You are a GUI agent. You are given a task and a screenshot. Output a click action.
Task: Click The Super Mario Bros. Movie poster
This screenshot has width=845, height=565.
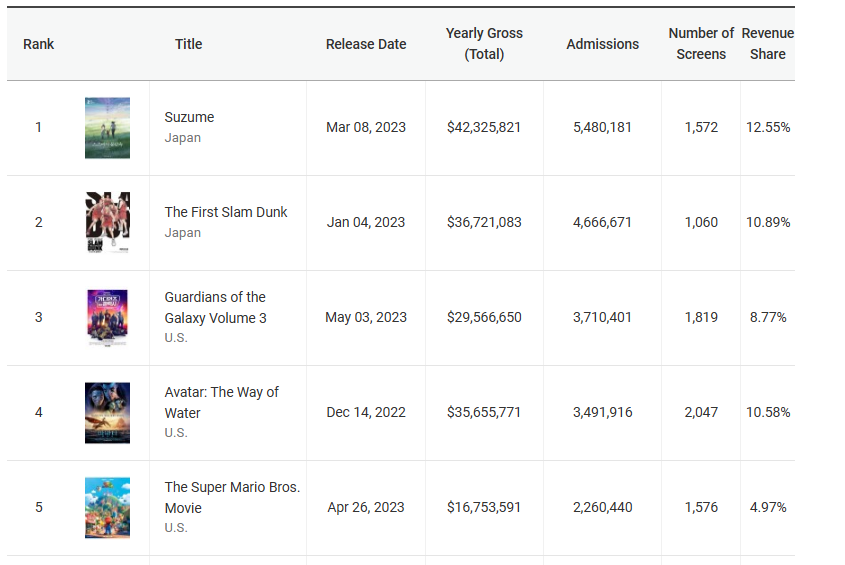point(107,507)
